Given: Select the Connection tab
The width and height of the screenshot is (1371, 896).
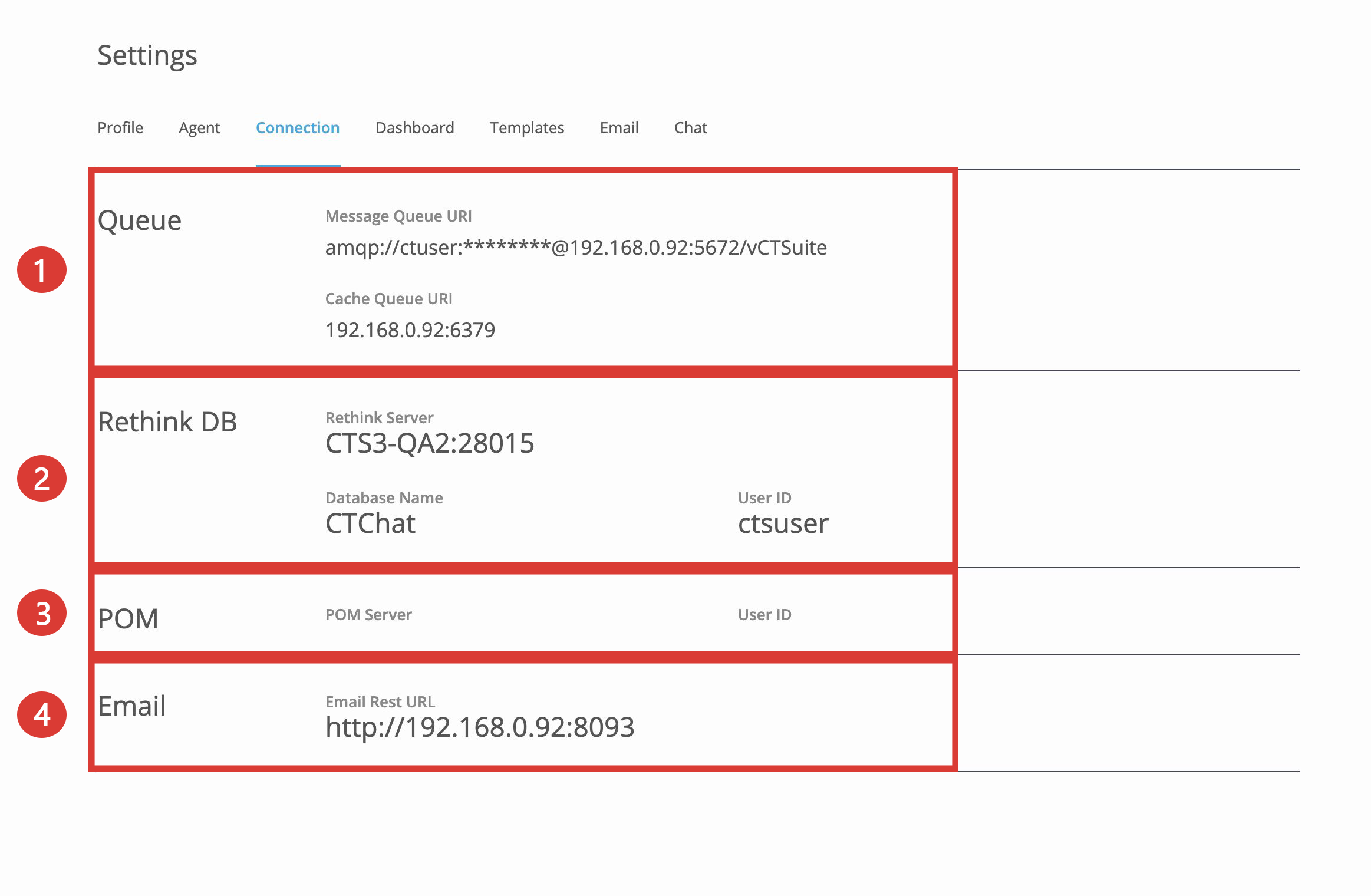Looking at the screenshot, I should [298, 128].
